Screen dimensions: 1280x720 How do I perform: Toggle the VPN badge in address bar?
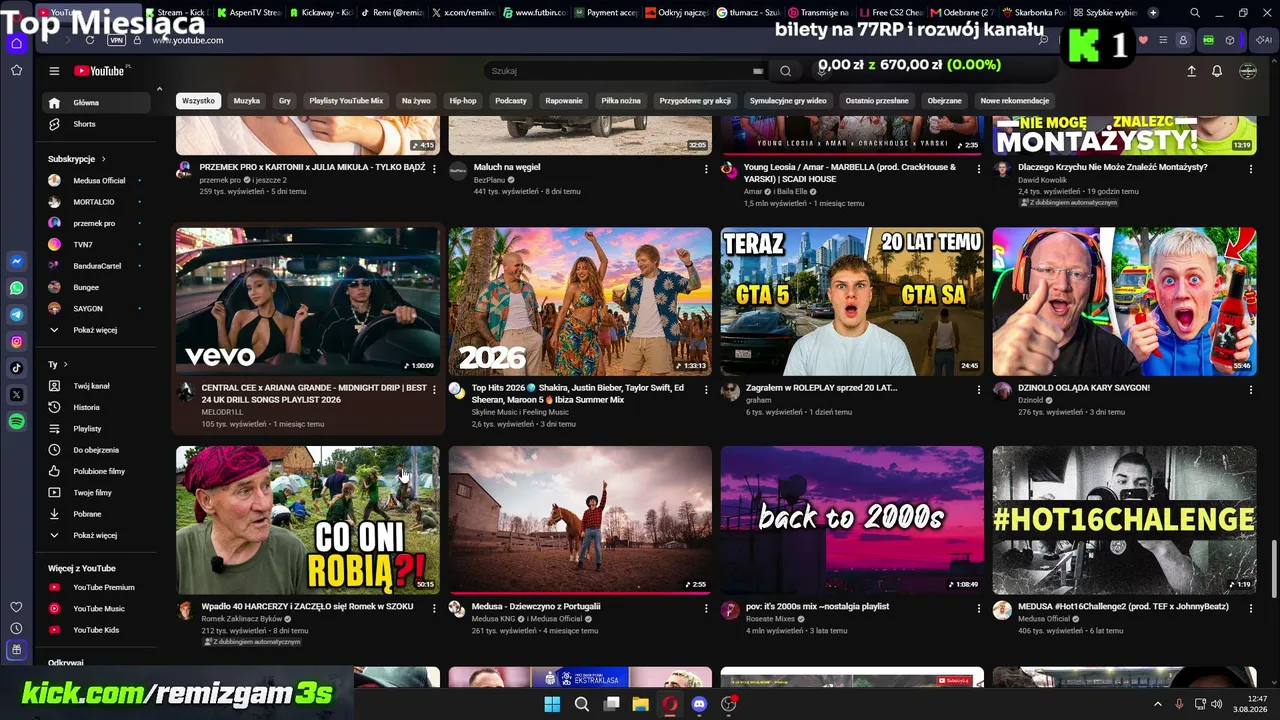pos(116,40)
